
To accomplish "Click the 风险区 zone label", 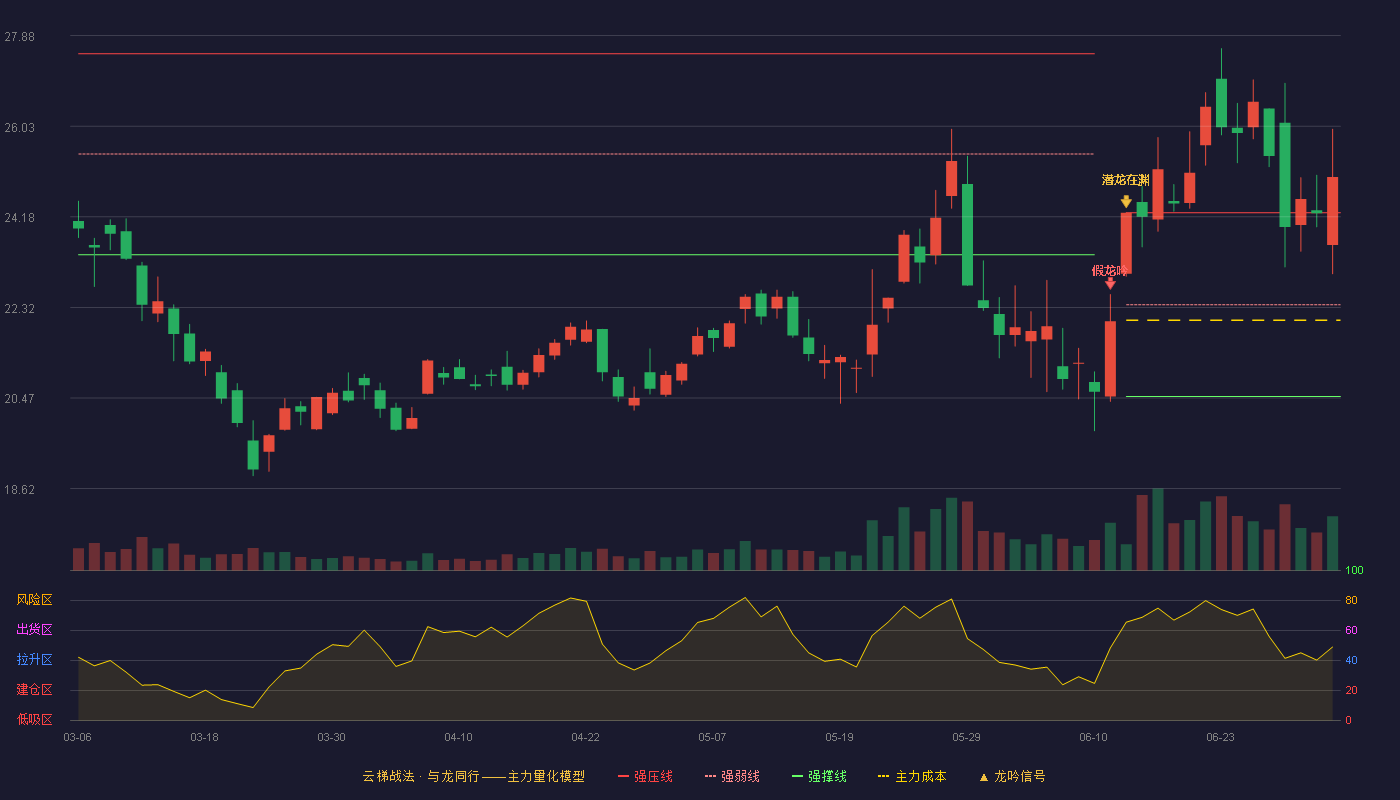I will point(34,600).
